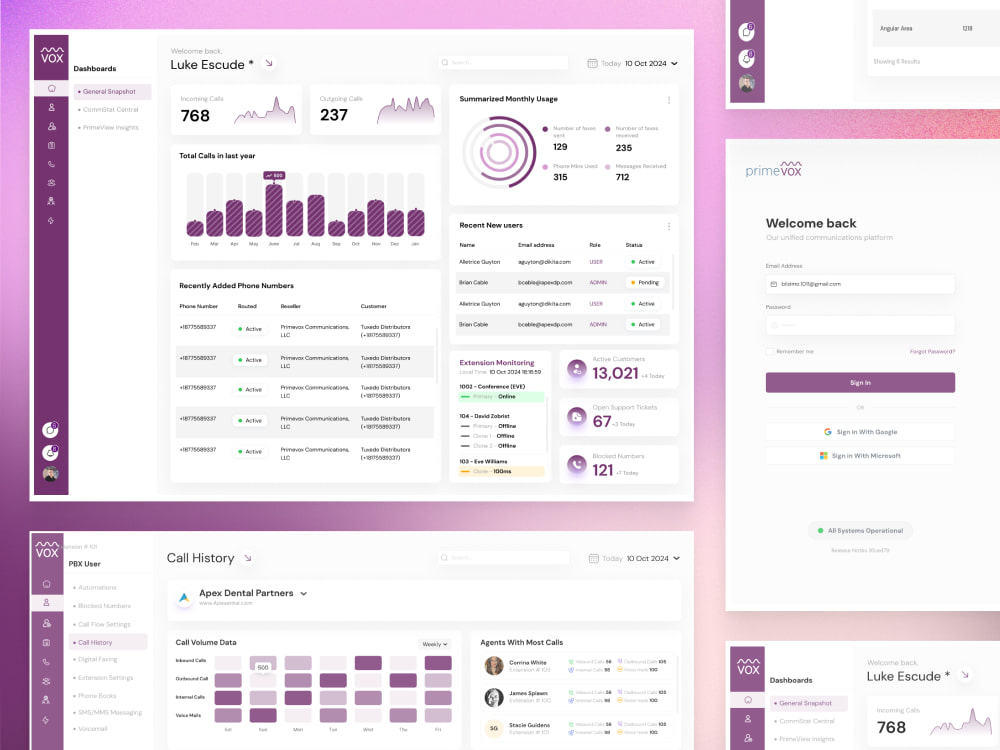Viewport: 1000px width, 750px height.
Task: Open Automations in PBX User menu
Action: [x=97, y=587]
